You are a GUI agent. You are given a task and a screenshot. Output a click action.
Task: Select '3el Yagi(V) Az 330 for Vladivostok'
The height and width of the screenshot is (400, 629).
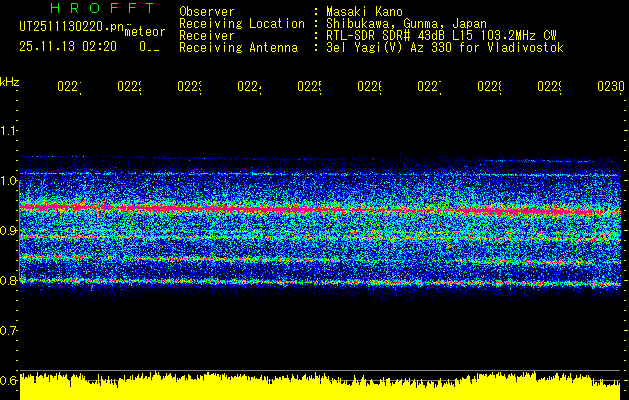point(445,48)
